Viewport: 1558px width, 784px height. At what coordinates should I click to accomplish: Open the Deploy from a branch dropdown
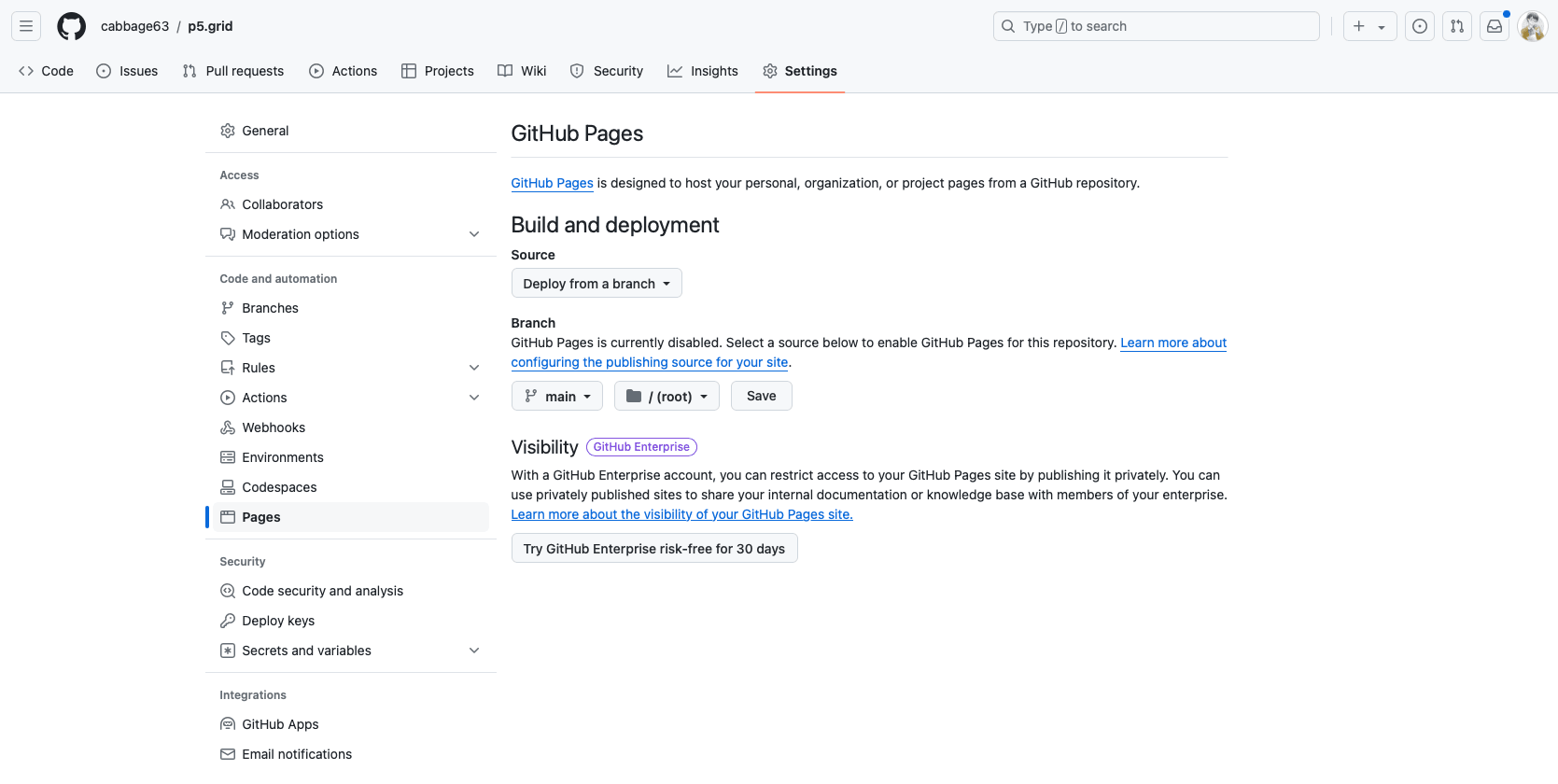click(597, 284)
